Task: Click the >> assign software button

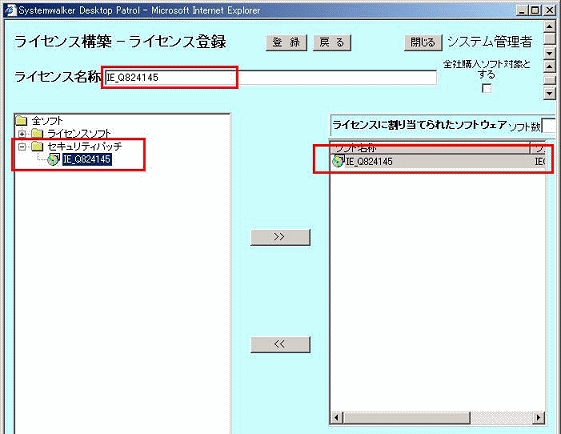Action: (x=280, y=237)
